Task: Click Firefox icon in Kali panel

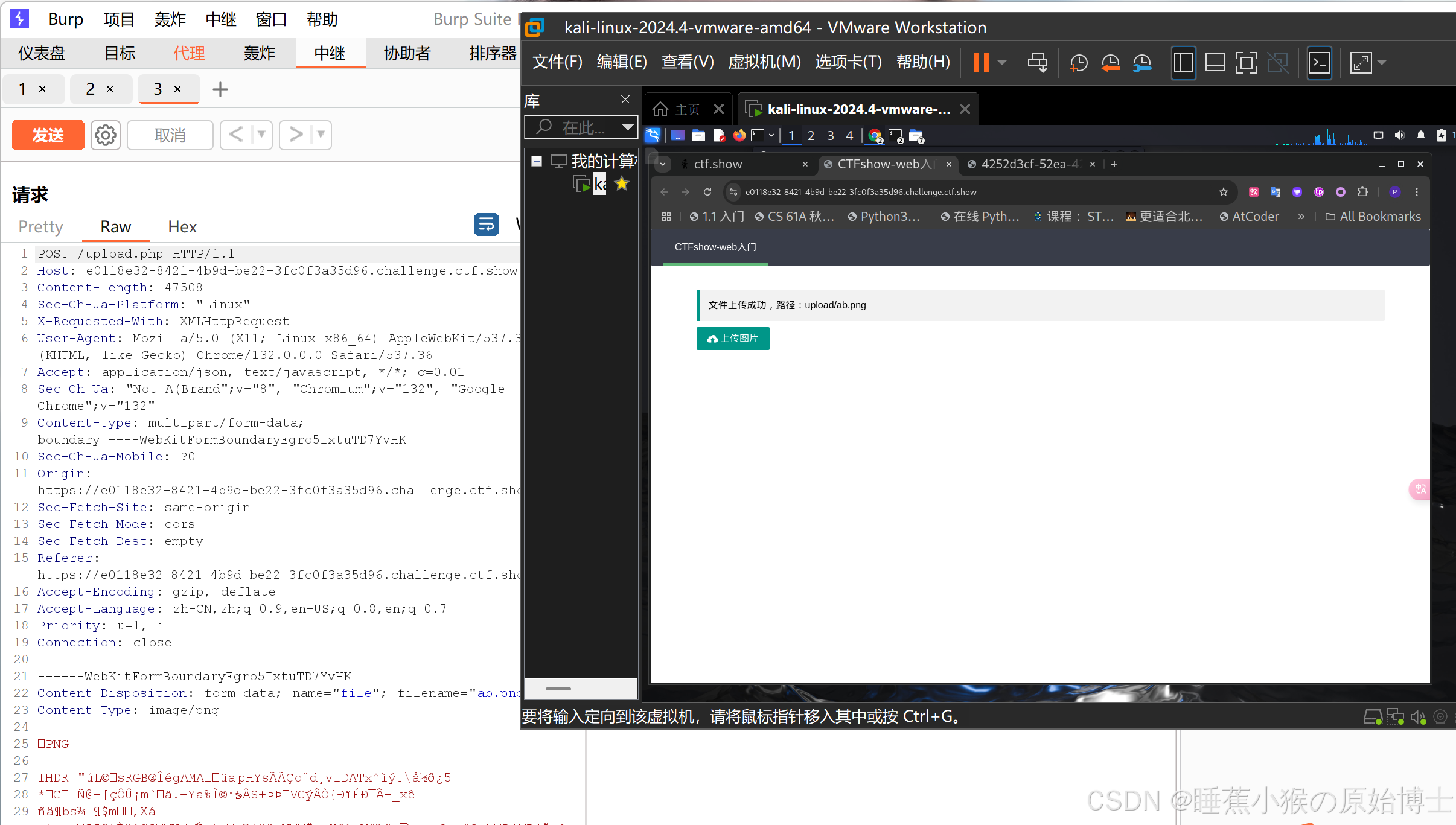Action: coord(739,136)
